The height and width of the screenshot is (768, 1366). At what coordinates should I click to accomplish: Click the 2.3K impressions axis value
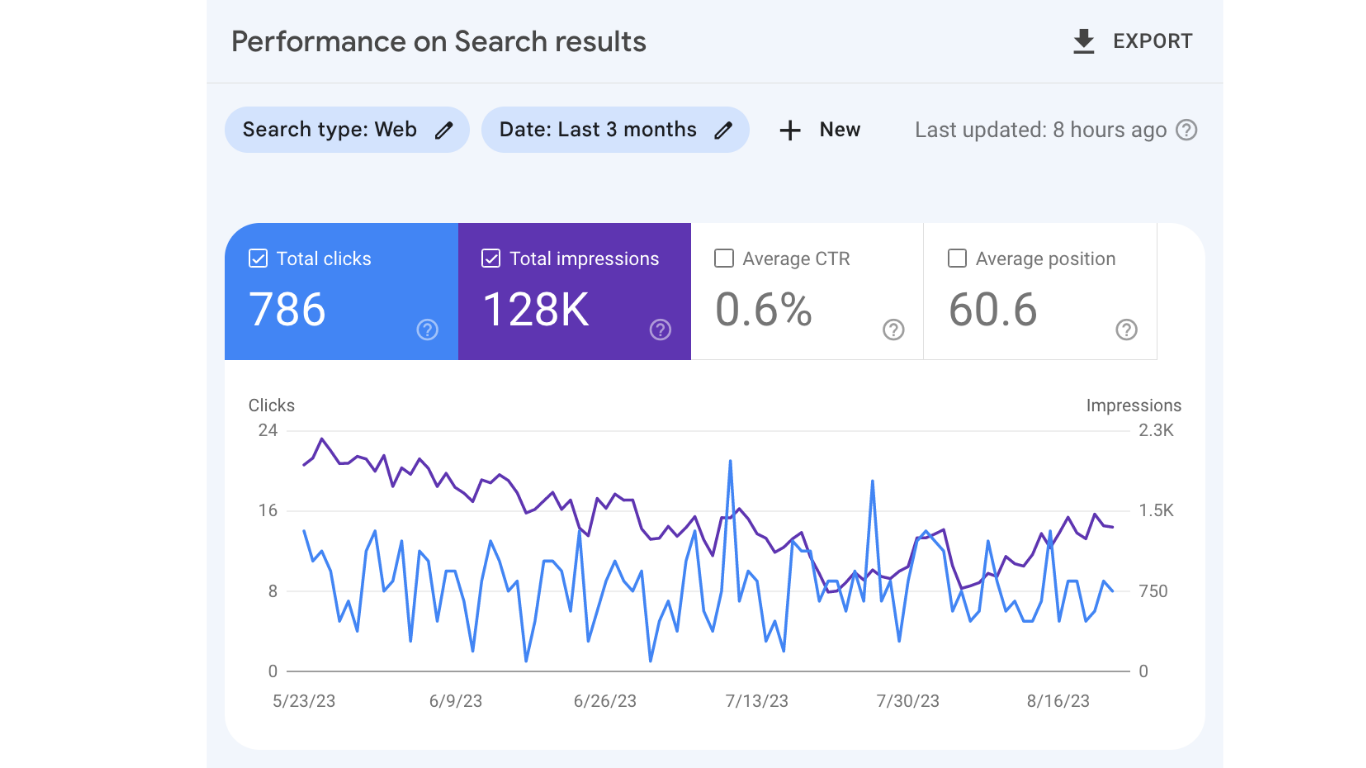(1156, 431)
